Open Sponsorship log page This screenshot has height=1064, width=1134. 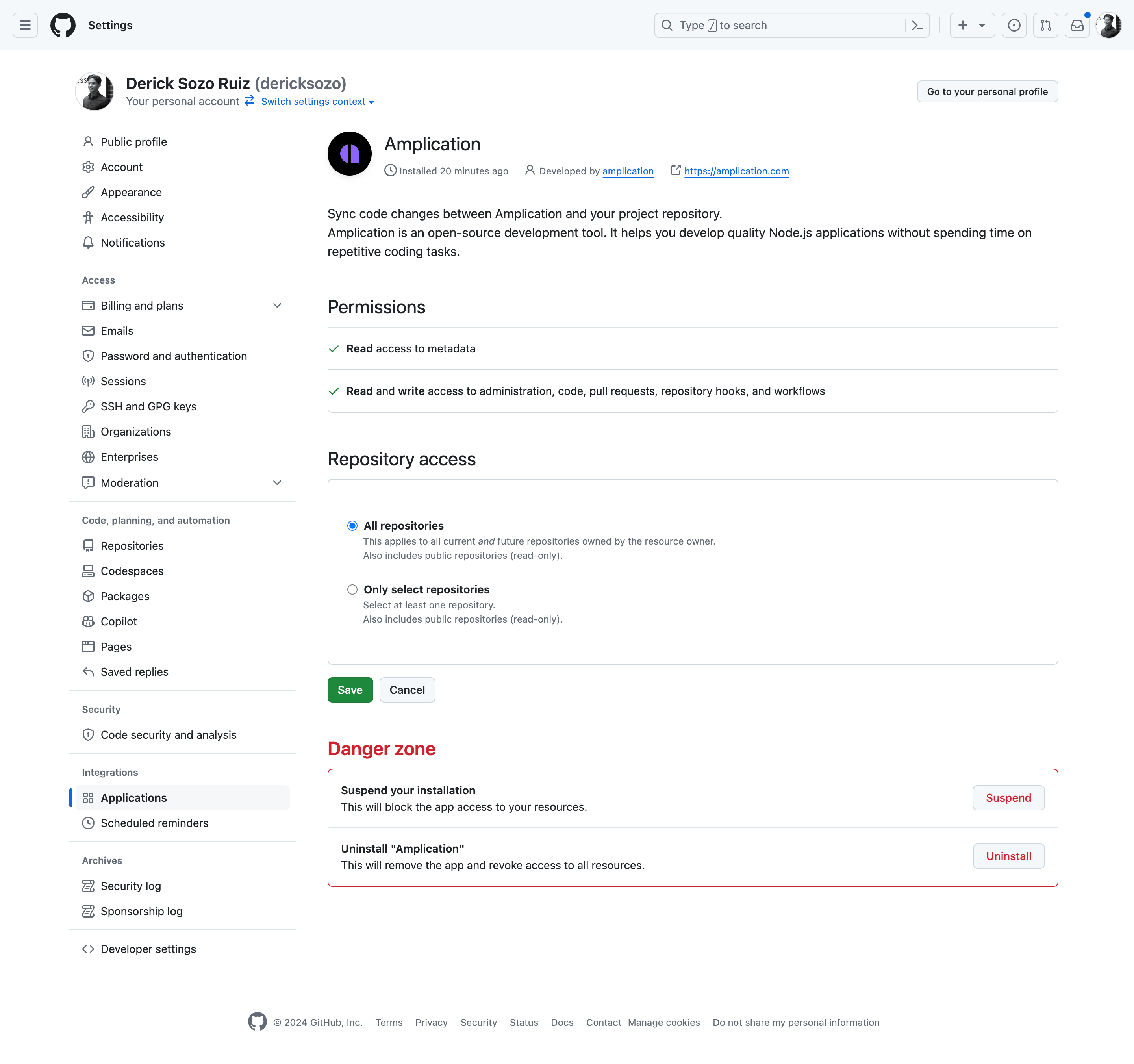pos(183,911)
